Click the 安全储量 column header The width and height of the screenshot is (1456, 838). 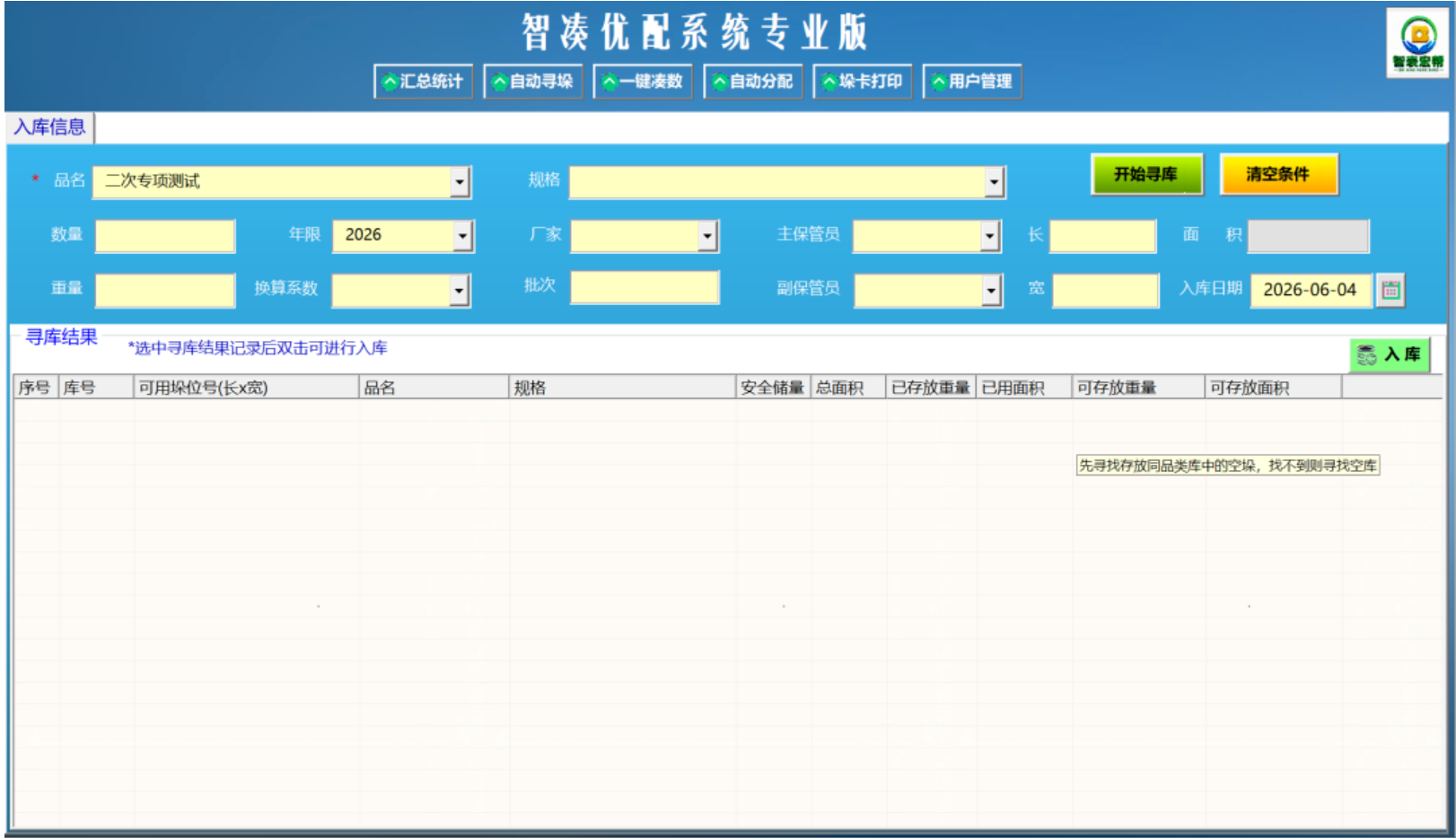pyautogui.click(x=773, y=388)
